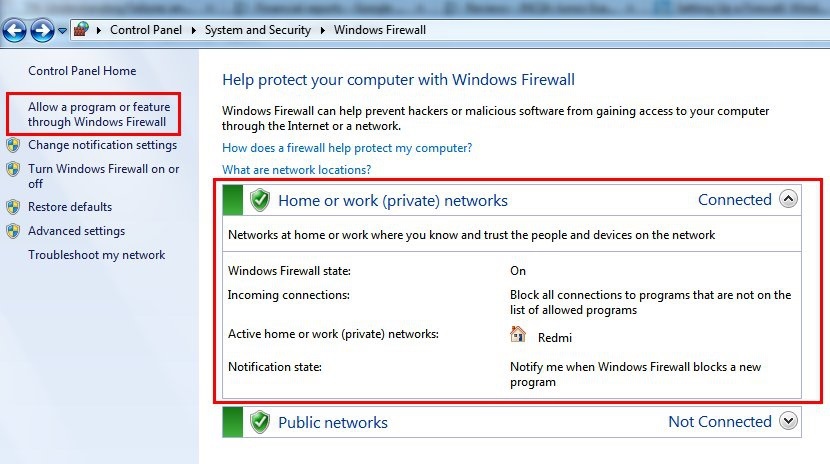The width and height of the screenshot is (830, 464).
Task: Open How does a firewall help link
Action: (347, 148)
